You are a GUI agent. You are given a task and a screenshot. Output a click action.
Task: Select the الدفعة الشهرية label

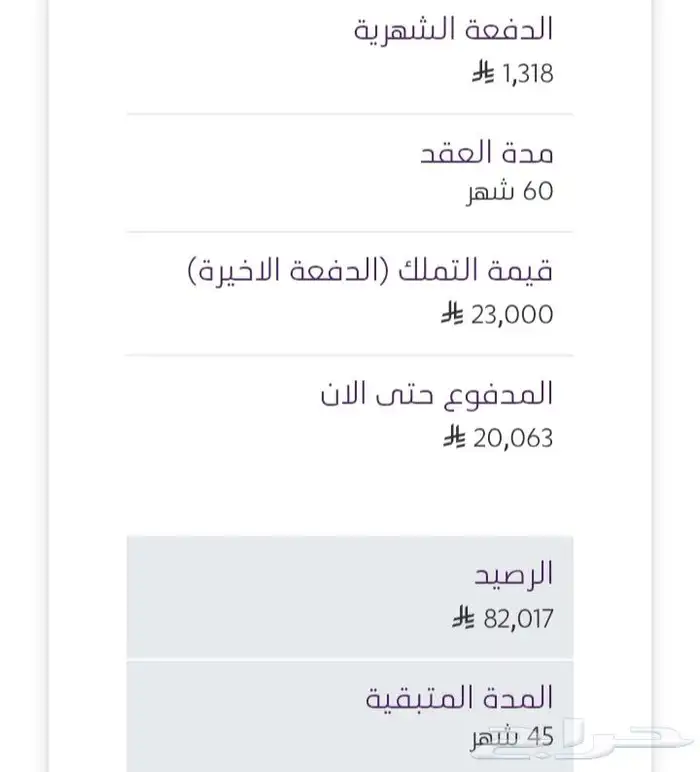pos(454,29)
